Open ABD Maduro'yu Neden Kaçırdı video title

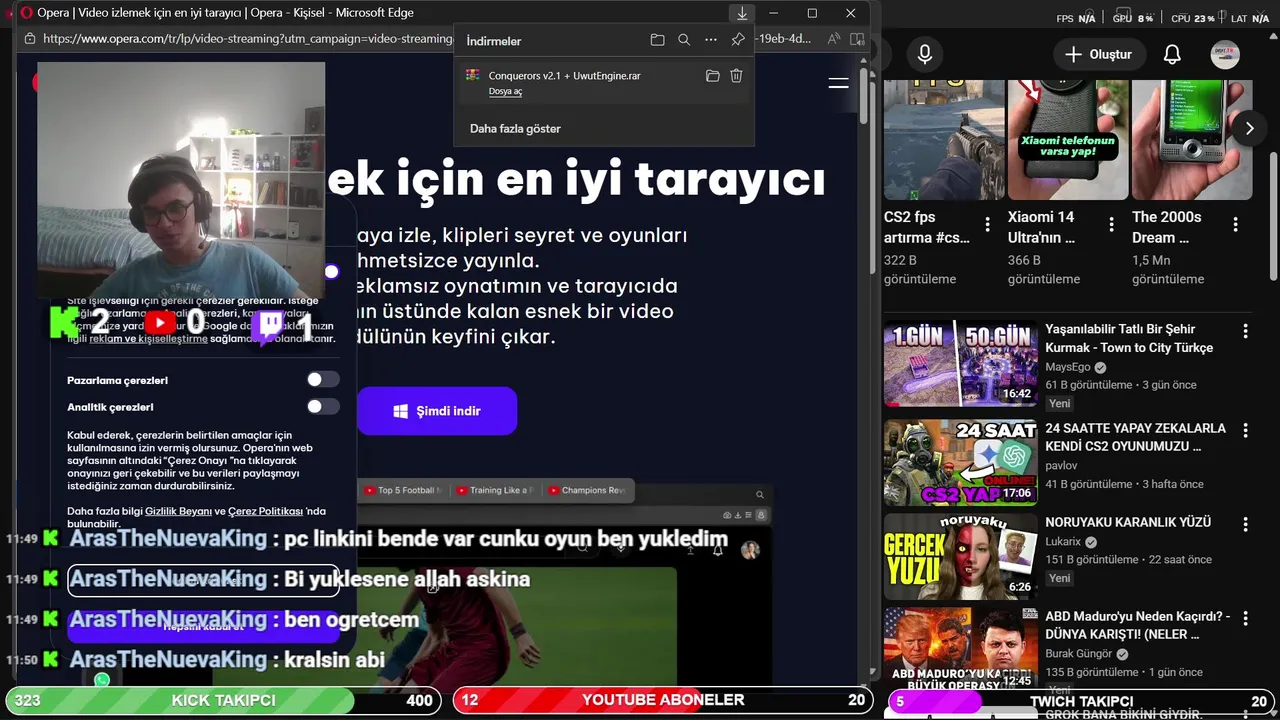(1138, 625)
